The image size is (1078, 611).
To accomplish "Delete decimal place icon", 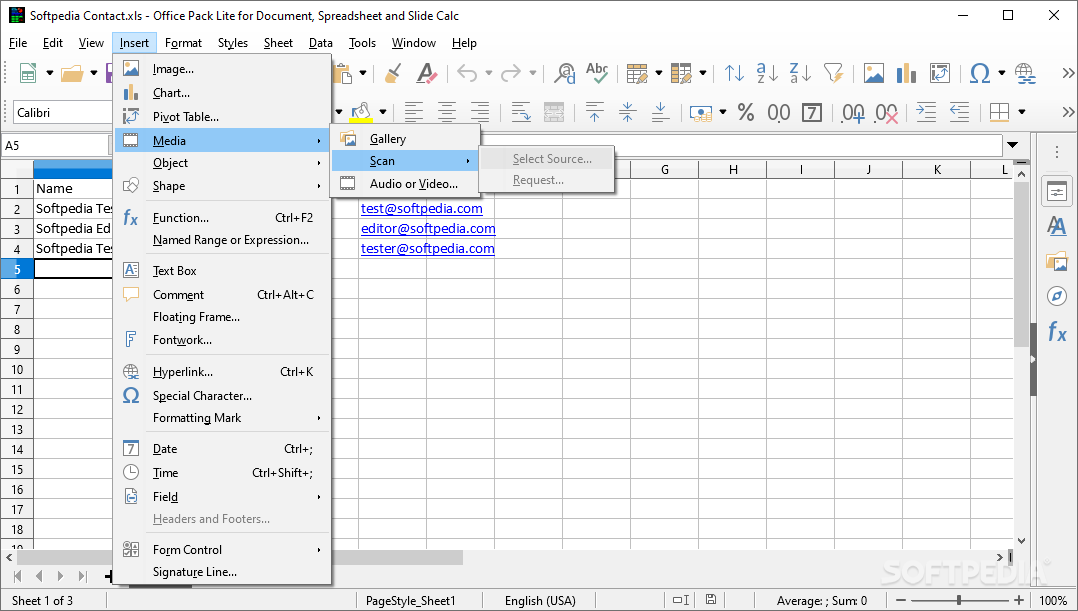I will [886, 112].
